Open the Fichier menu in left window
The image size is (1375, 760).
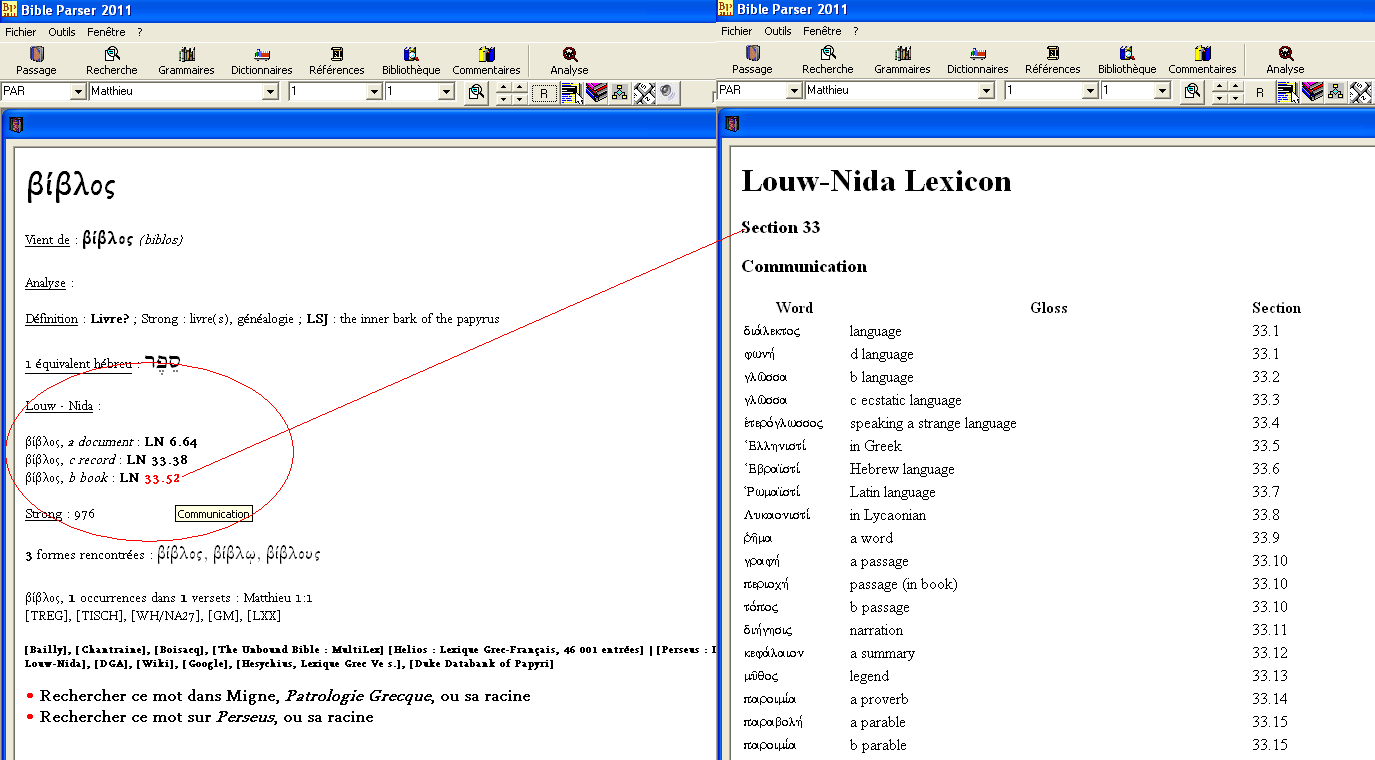pos(21,32)
